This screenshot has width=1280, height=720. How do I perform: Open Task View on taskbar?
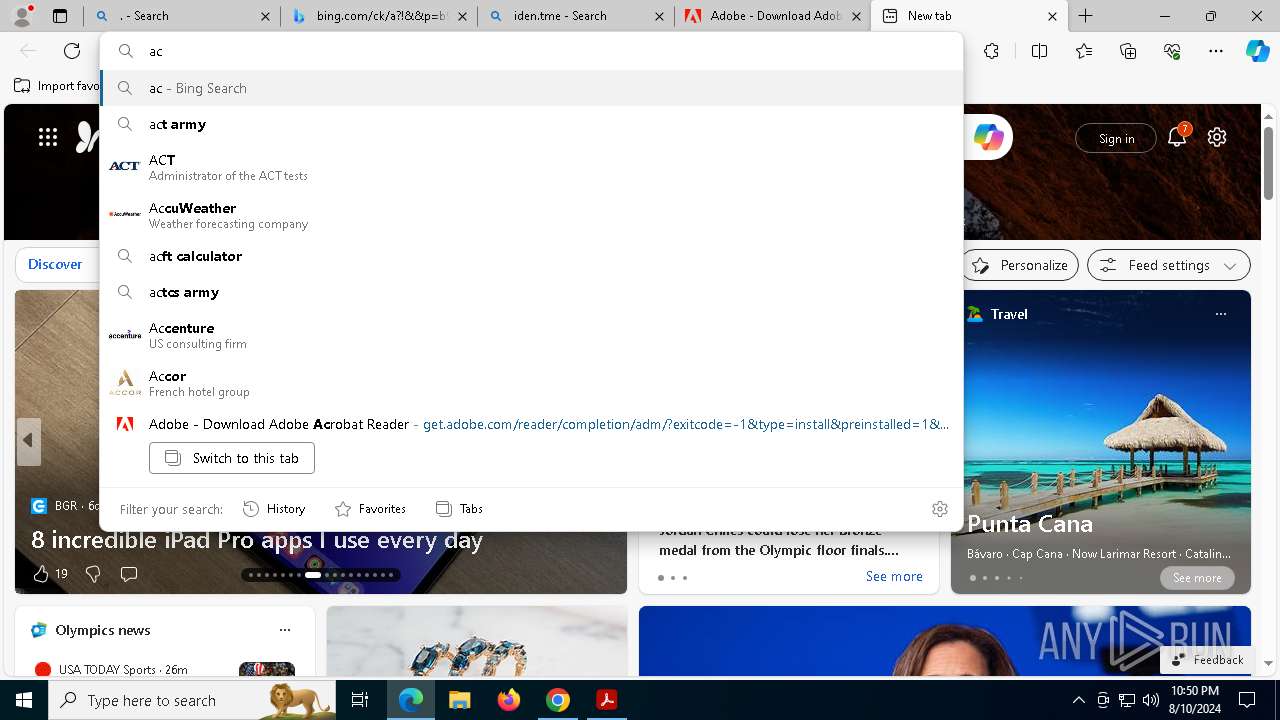tap(360, 700)
